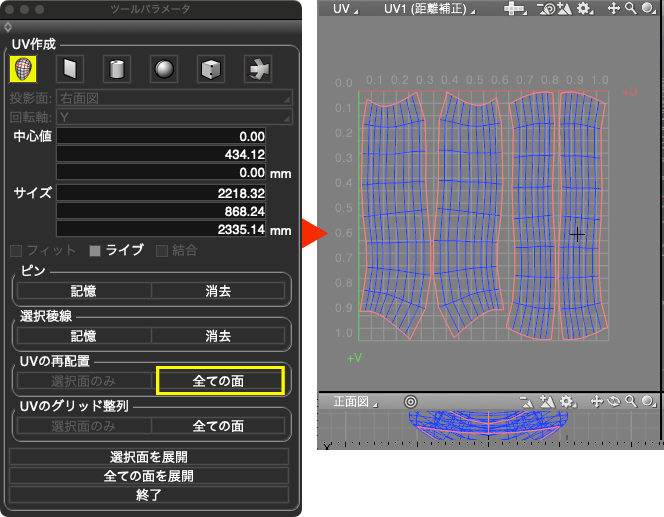Select the planar projection UV icon
This screenshot has height=517, width=664.
tap(70, 68)
